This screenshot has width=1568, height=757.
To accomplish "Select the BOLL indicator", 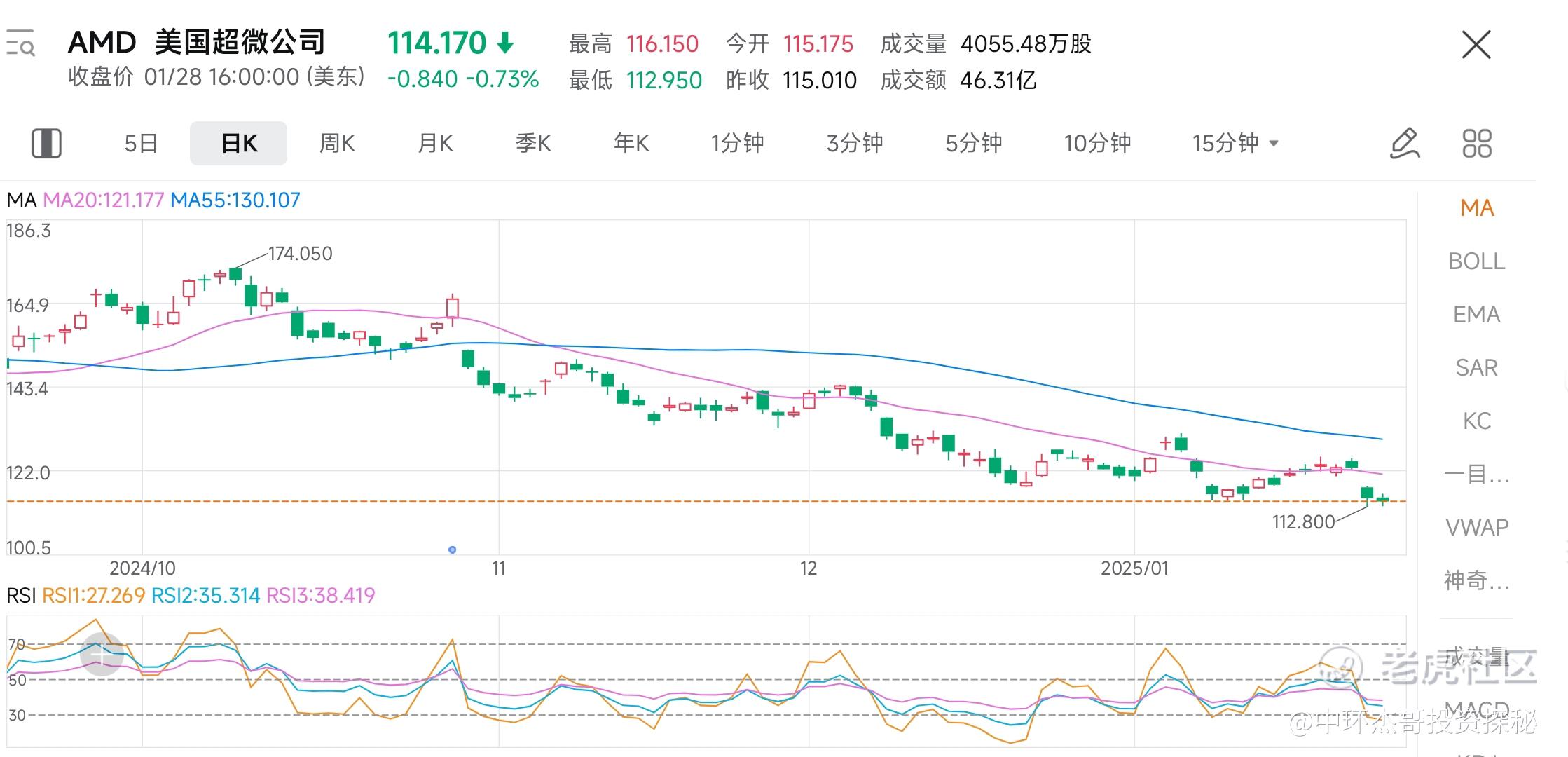I will coord(1477,261).
